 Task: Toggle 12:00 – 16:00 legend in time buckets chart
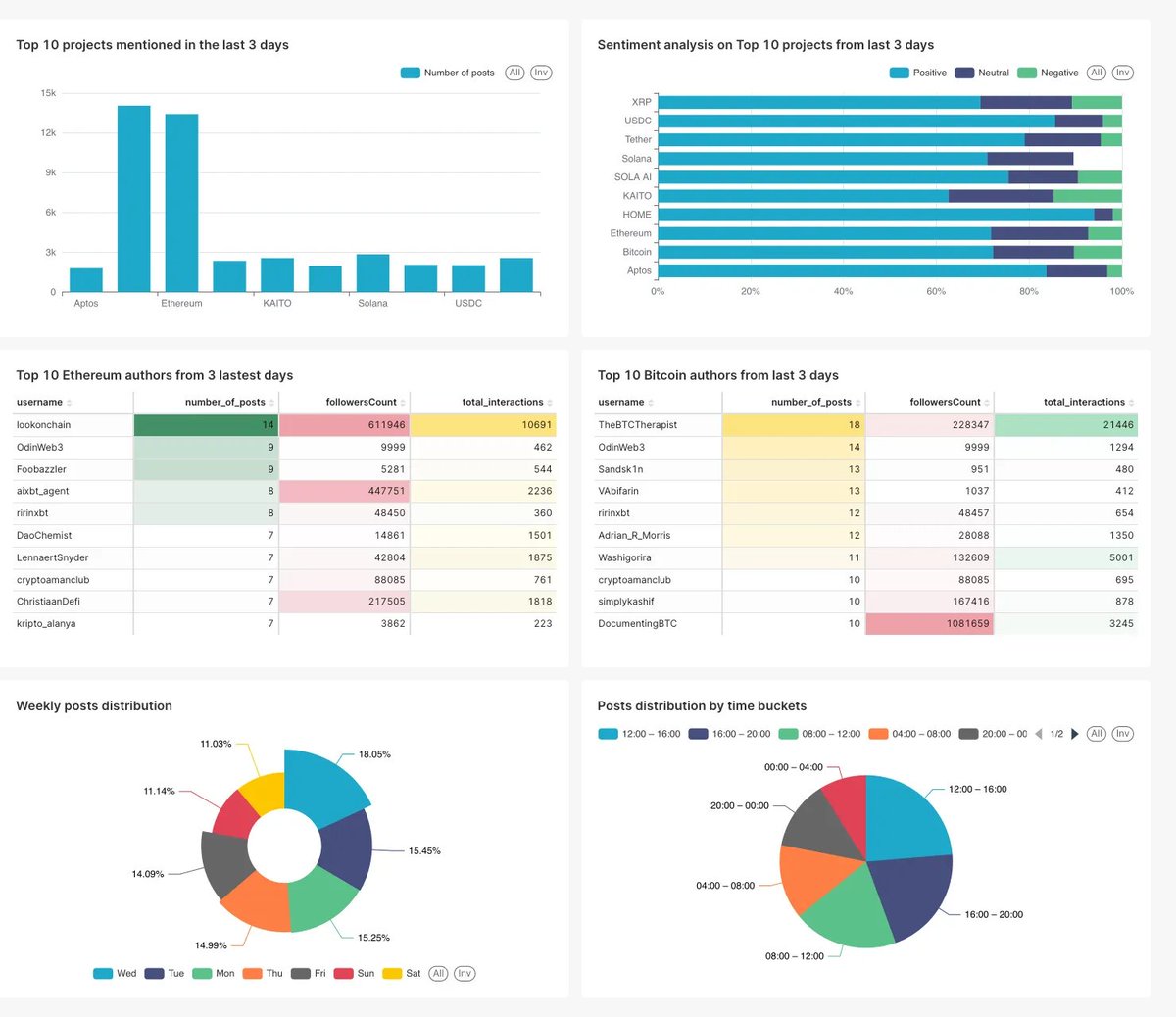tap(639, 734)
